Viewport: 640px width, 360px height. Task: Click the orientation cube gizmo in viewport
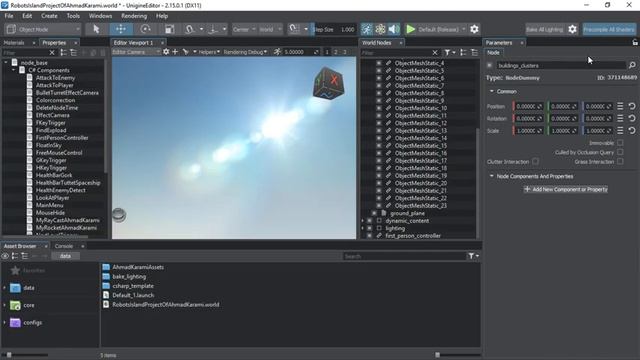[x=328, y=84]
